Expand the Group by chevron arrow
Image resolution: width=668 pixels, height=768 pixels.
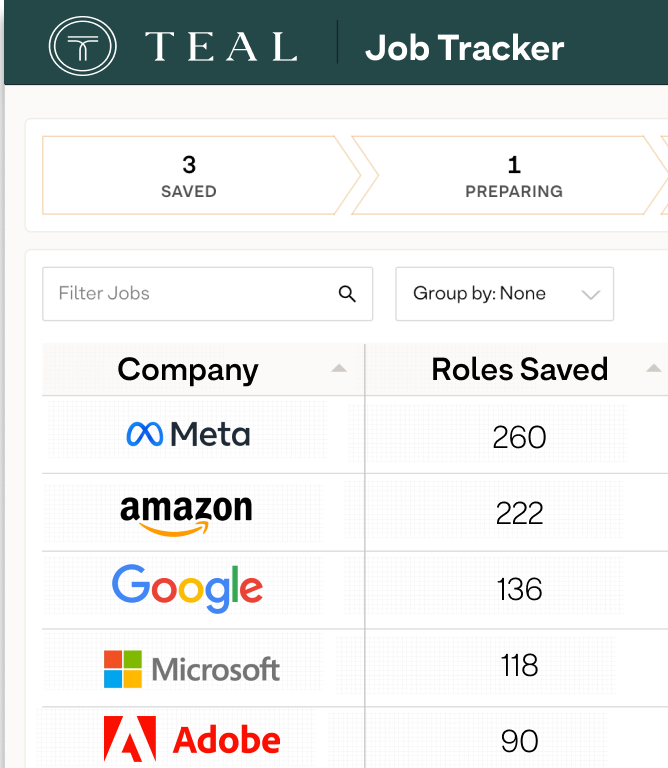591,294
